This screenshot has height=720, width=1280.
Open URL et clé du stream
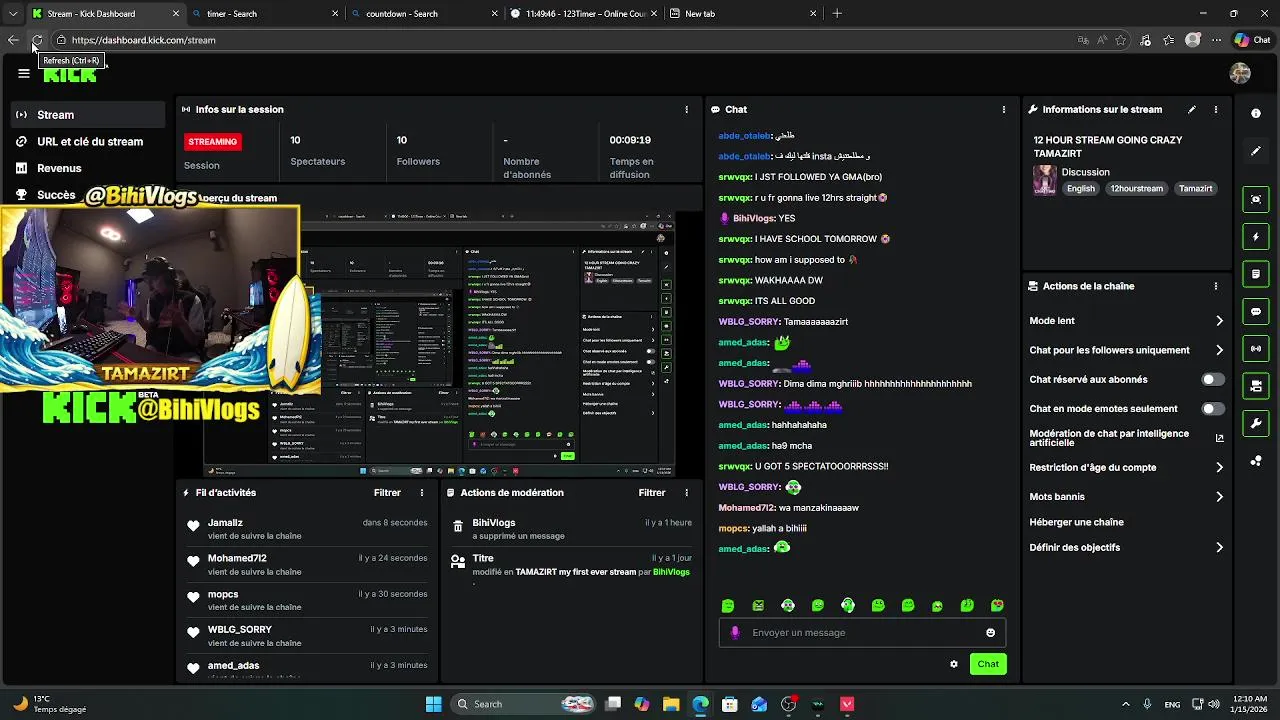[x=88, y=142]
